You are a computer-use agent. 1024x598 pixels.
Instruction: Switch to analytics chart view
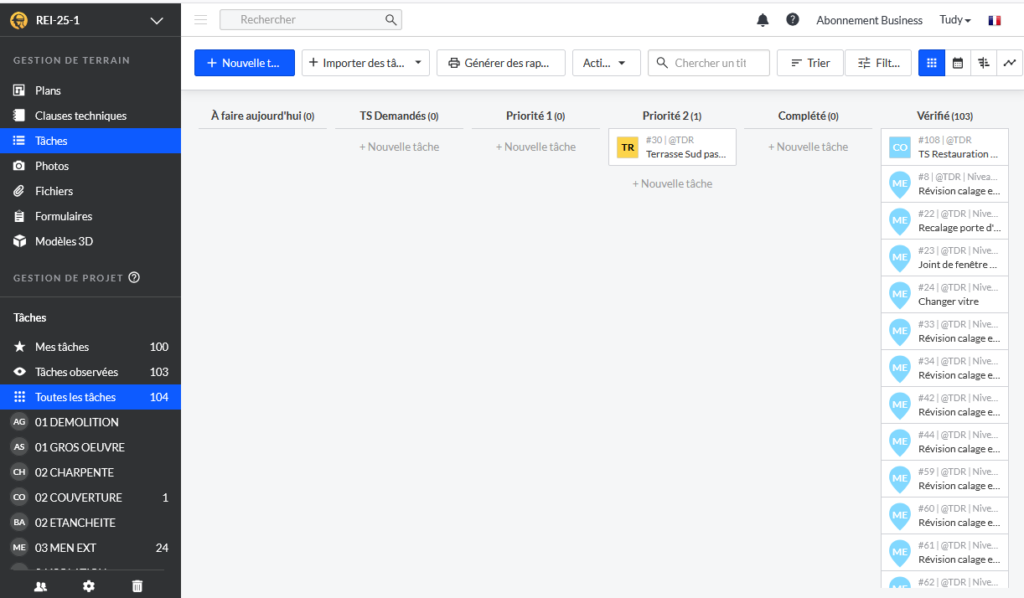click(x=1010, y=63)
